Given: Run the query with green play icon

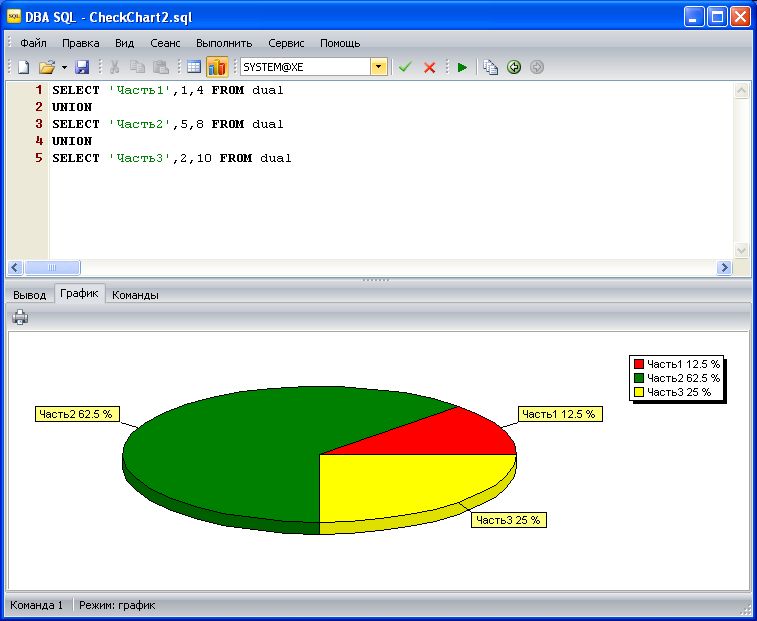Looking at the screenshot, I should 462,67.
